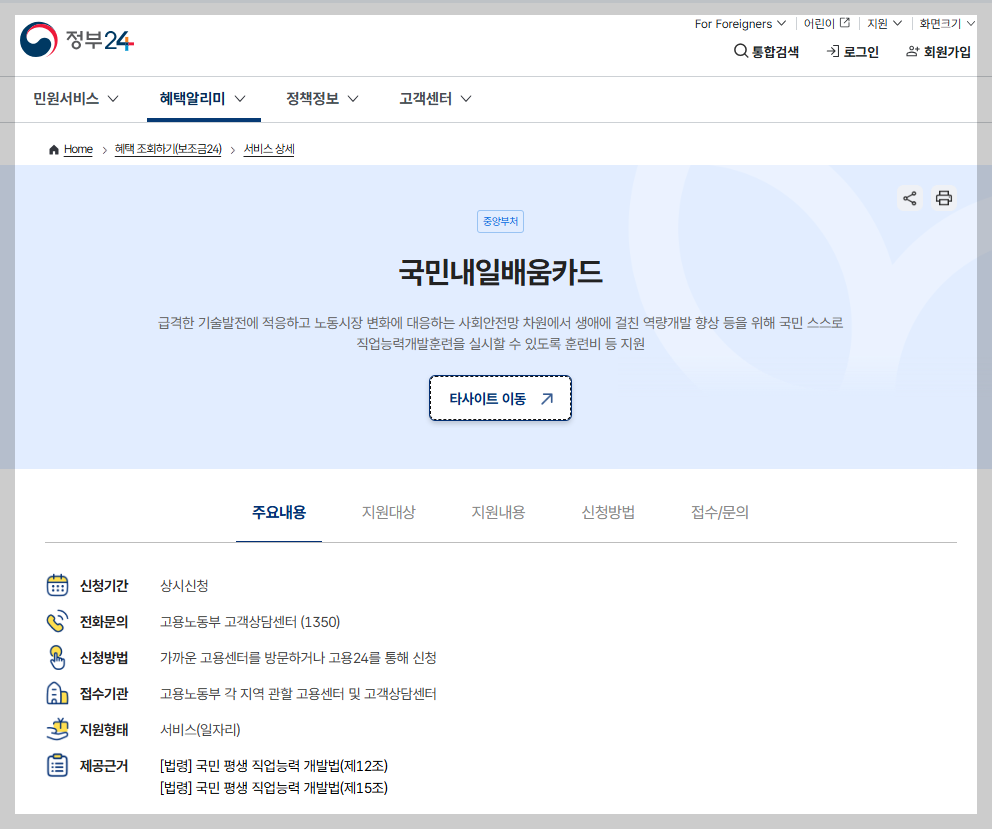Open the 화면크기 dropdown
992x829 pixels.
click(944, 23)
